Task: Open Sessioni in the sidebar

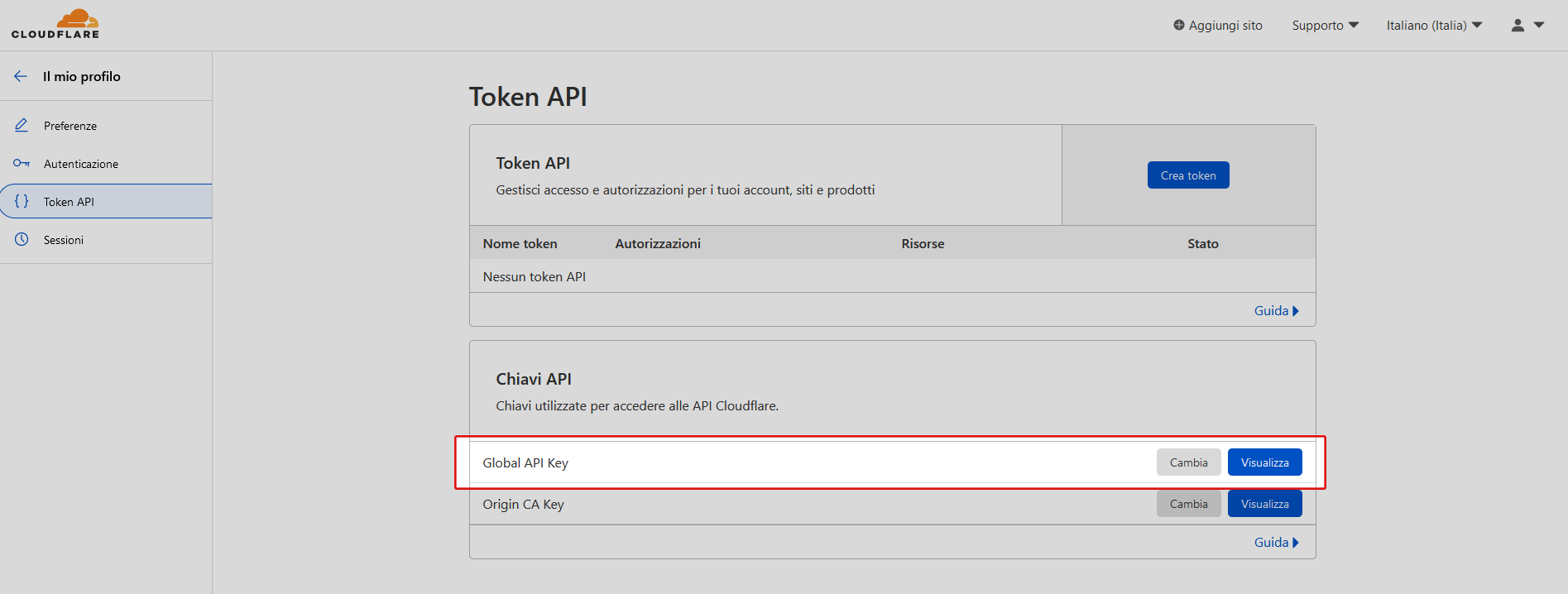Action: pos(106,240)
